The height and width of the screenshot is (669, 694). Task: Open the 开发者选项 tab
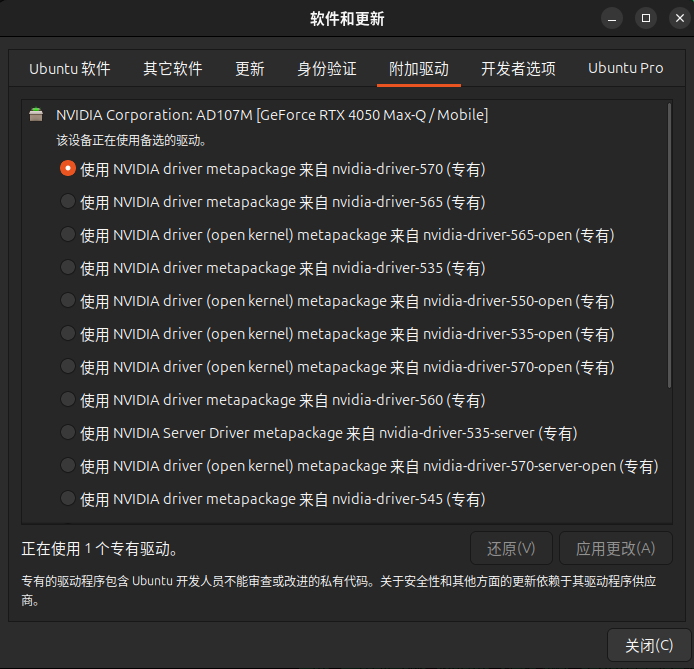coord(518,69)
